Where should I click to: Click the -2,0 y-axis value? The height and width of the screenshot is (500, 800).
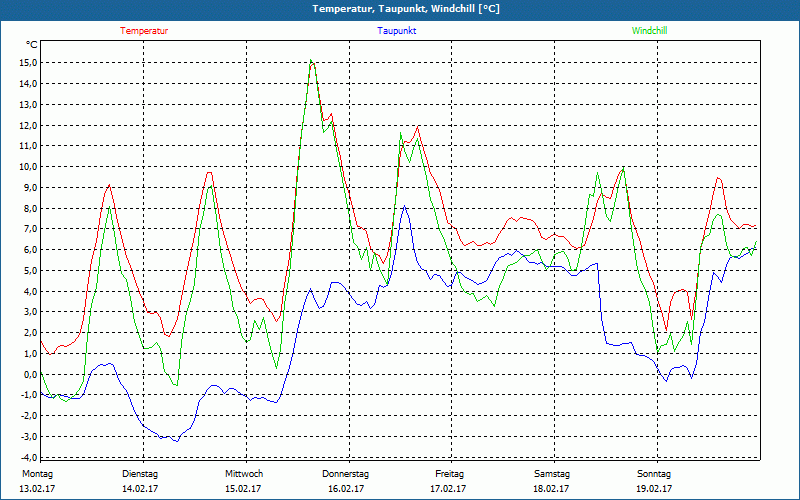click(29, 416)
